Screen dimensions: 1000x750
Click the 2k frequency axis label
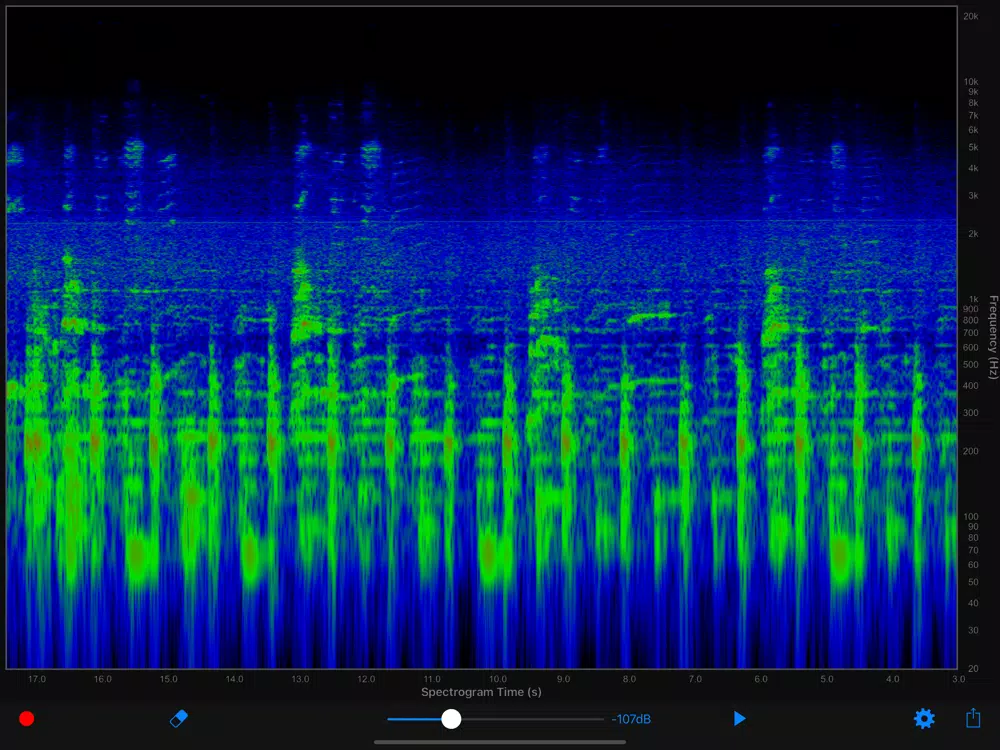pos(973,233)
